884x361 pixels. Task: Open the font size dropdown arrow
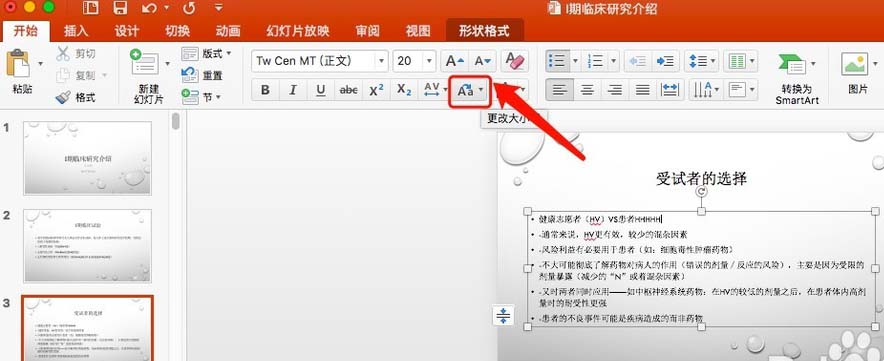(430, 61)
